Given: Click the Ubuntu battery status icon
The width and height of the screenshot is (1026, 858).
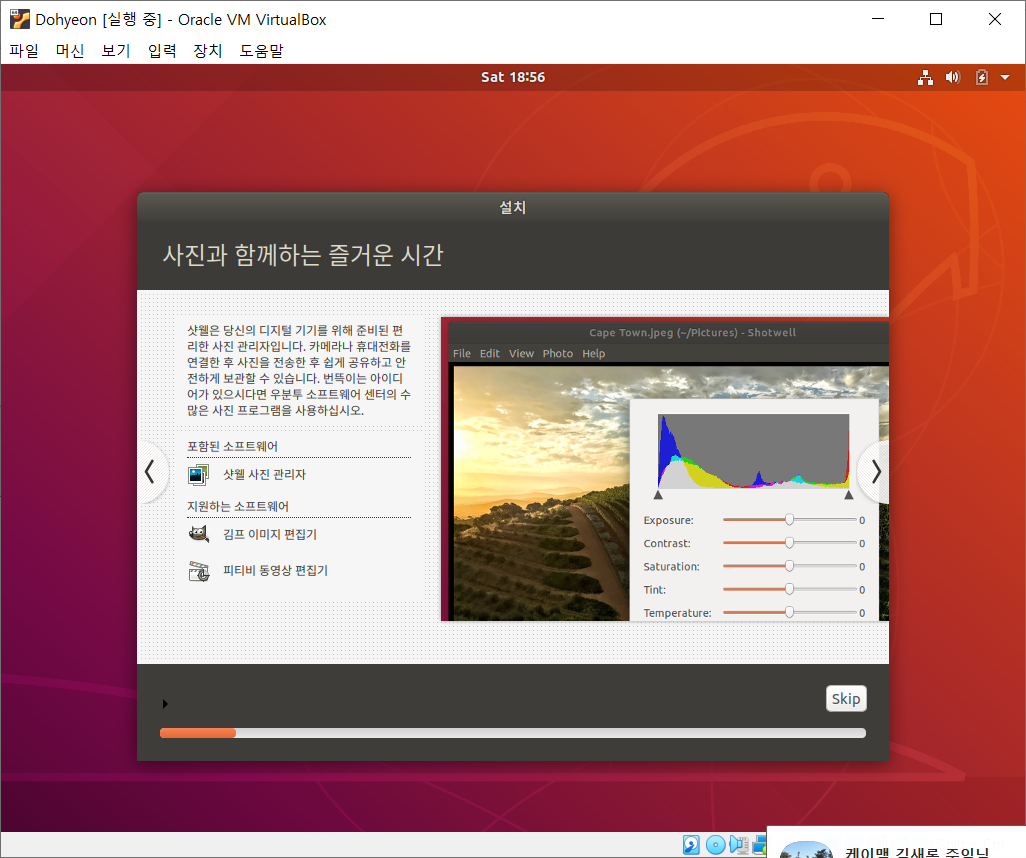Looking at the screenshot, I should pos(982,77).
